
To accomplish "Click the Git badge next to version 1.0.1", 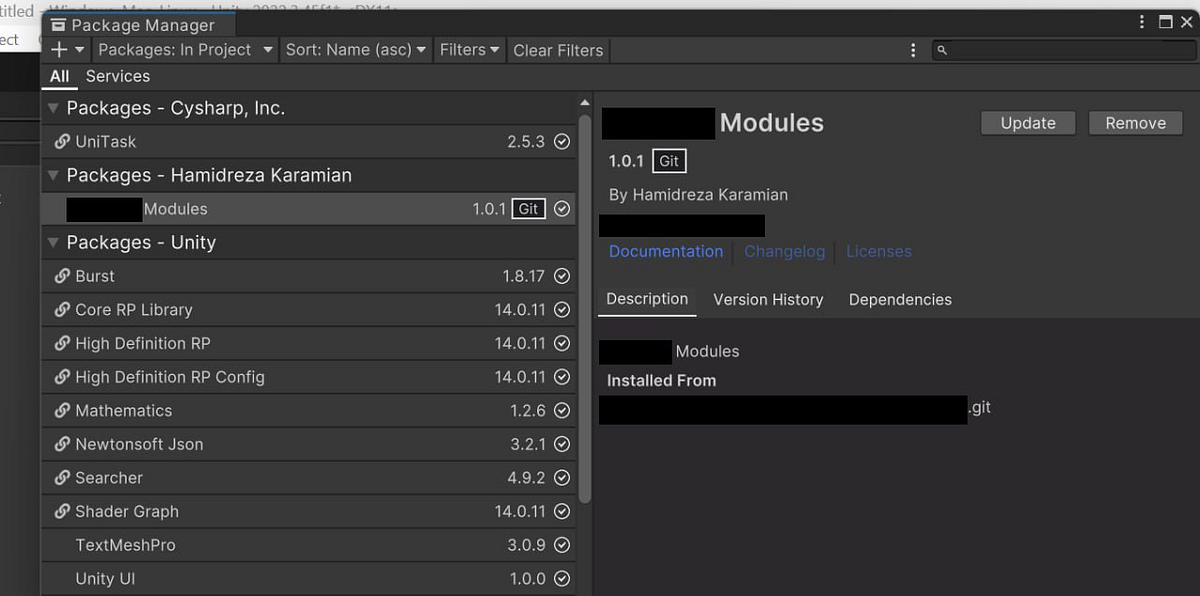I will 668,161.
